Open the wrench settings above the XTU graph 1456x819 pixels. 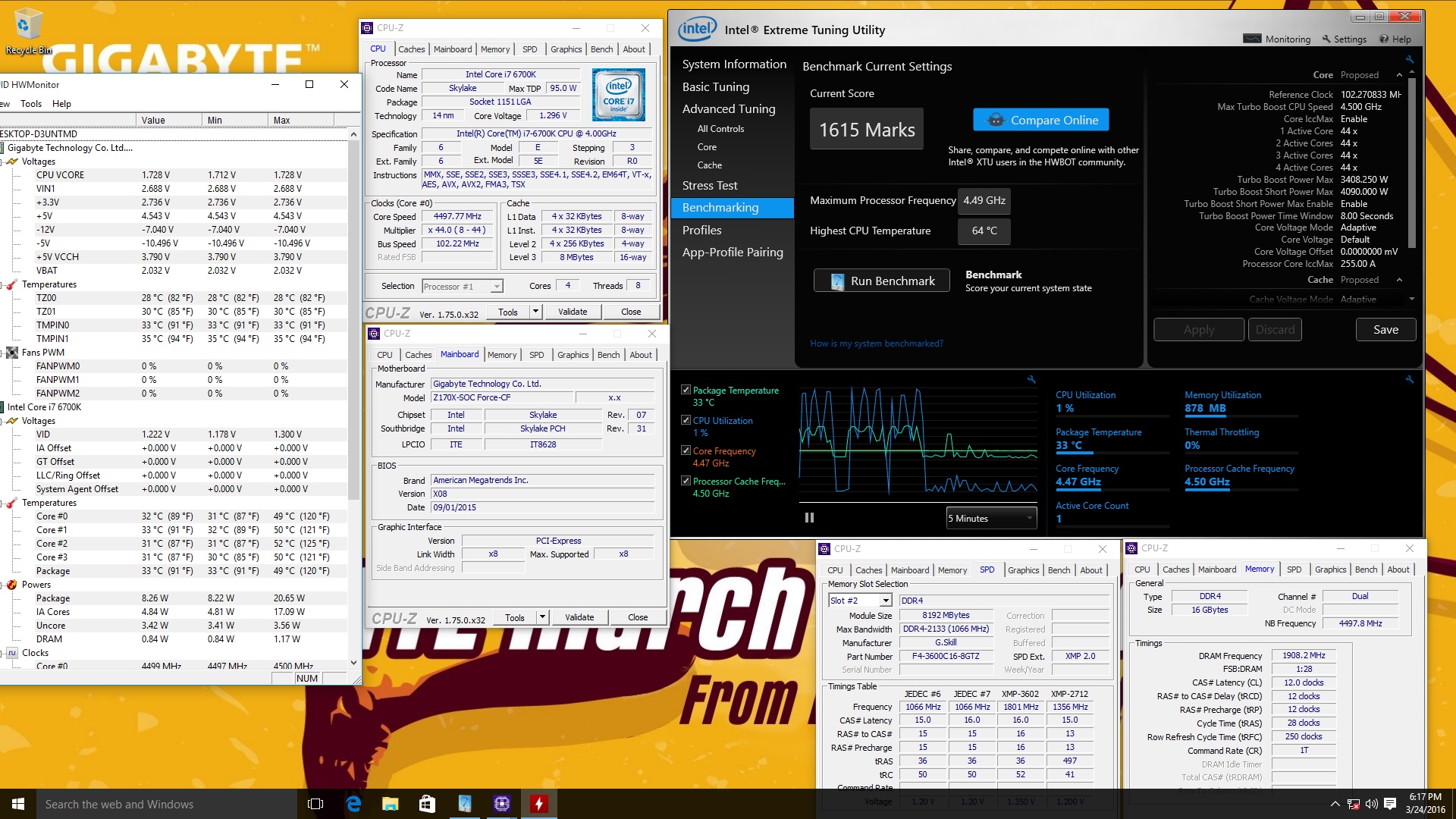coord(1031,379)
